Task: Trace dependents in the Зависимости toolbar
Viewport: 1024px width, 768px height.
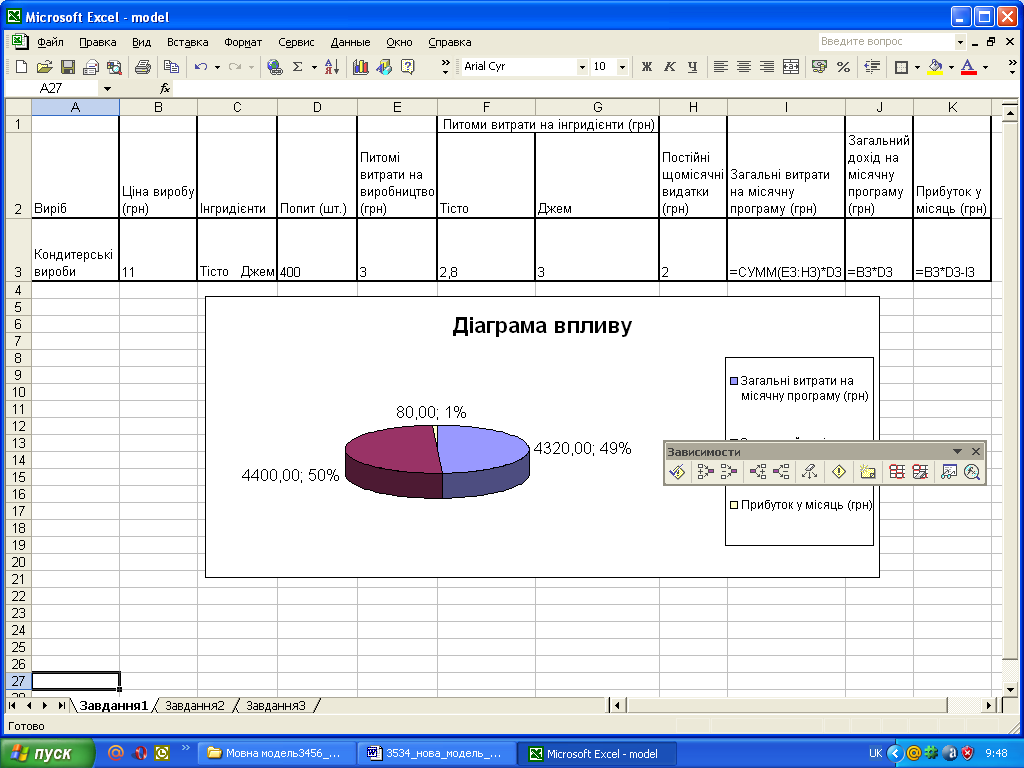Action: [758, 472]
